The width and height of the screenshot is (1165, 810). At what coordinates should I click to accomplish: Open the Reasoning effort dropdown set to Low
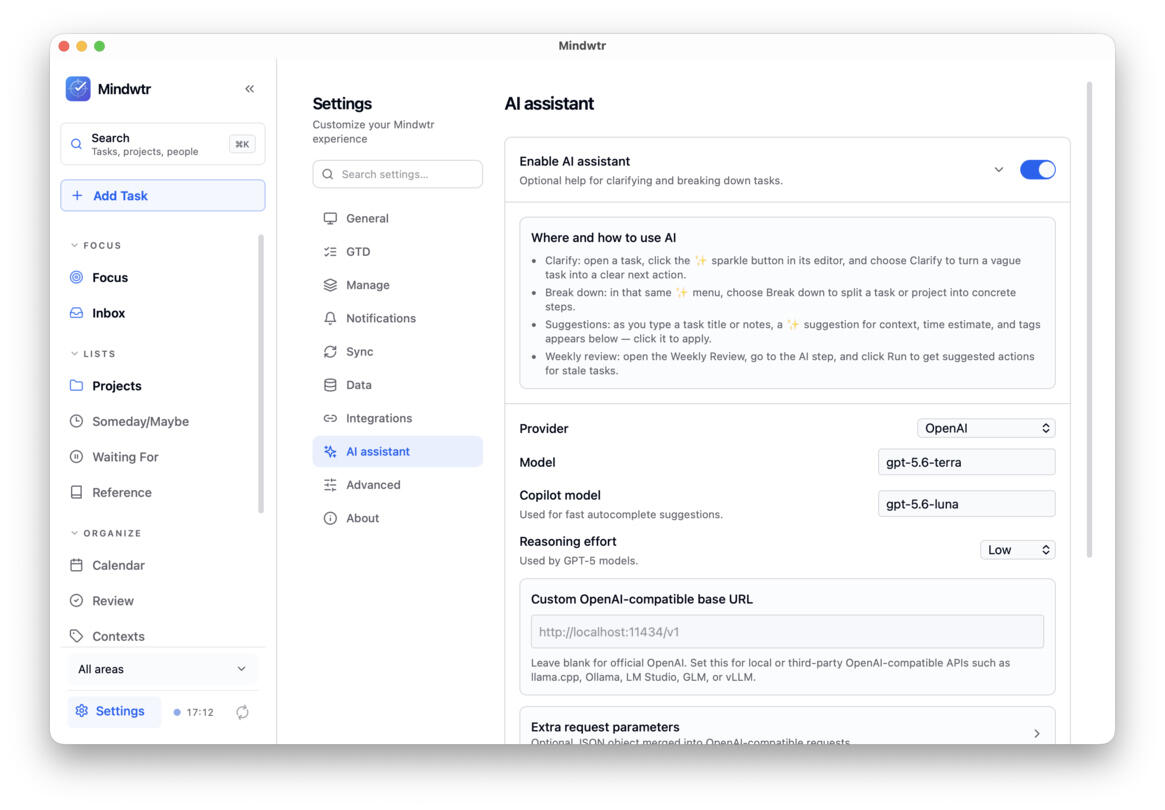point(1017,550)
